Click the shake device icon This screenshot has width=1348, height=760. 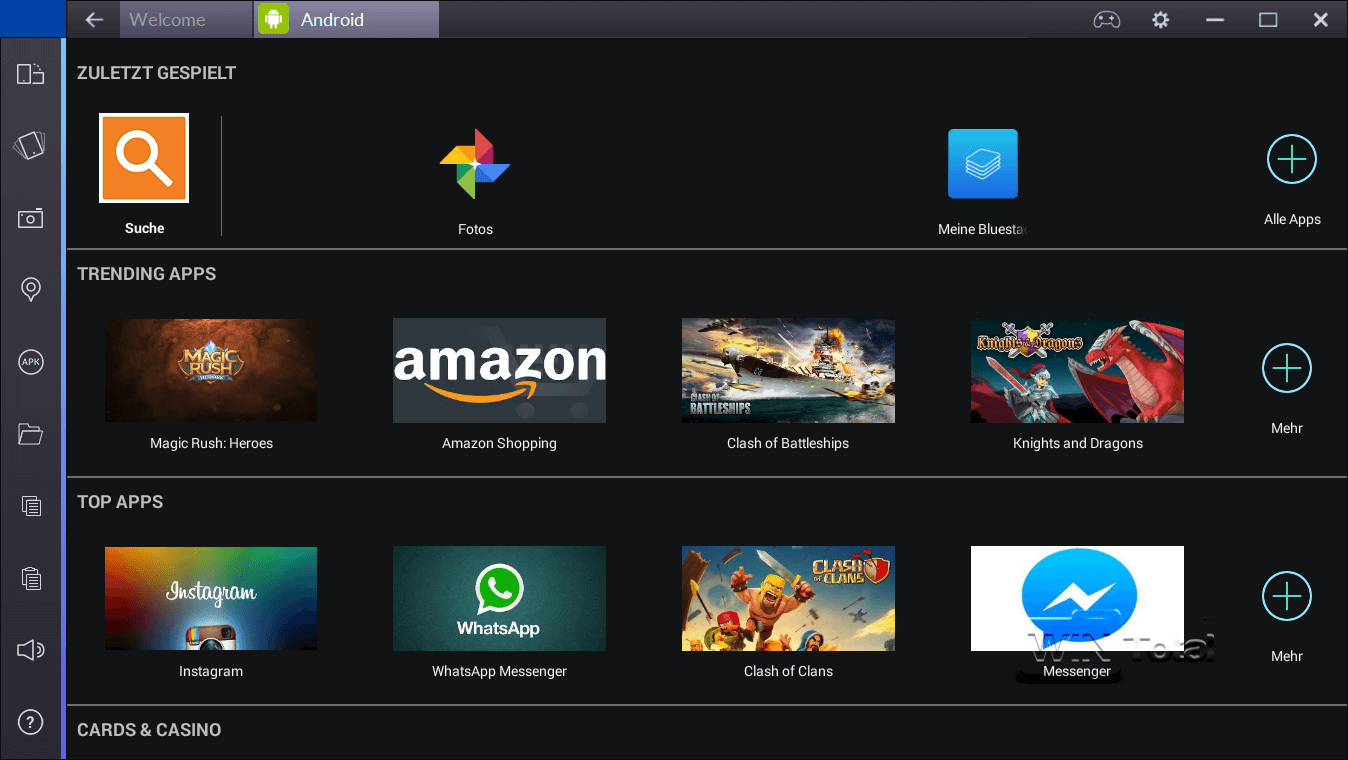[x=30, y=145]
